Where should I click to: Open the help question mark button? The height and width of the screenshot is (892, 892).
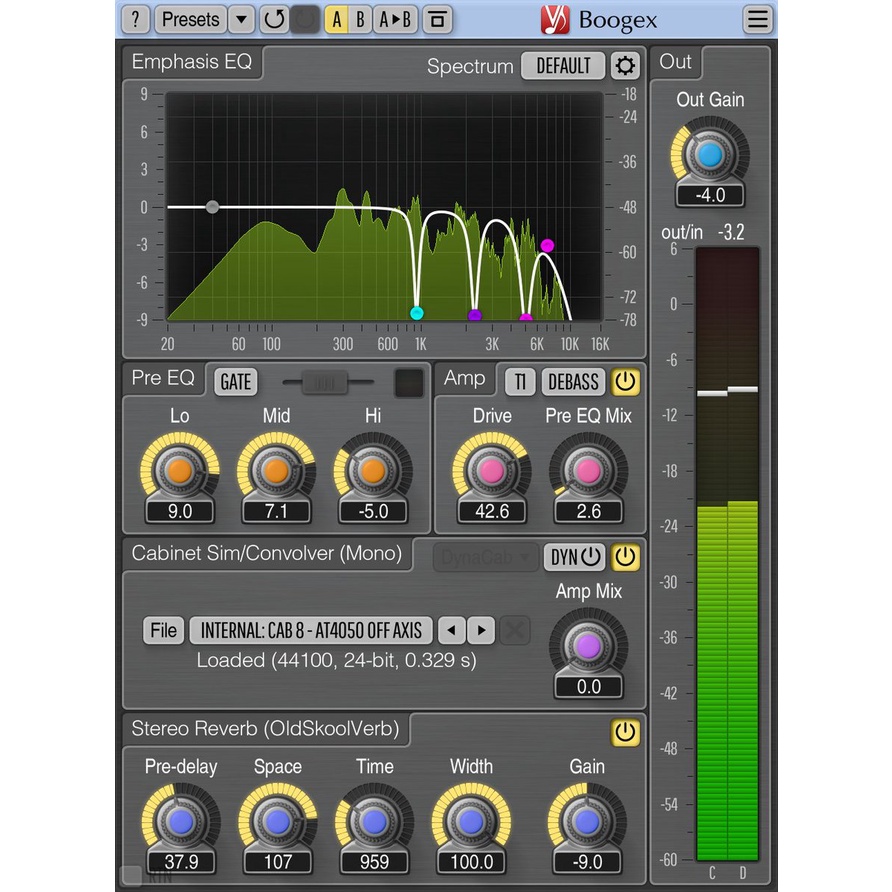(136, 19)
